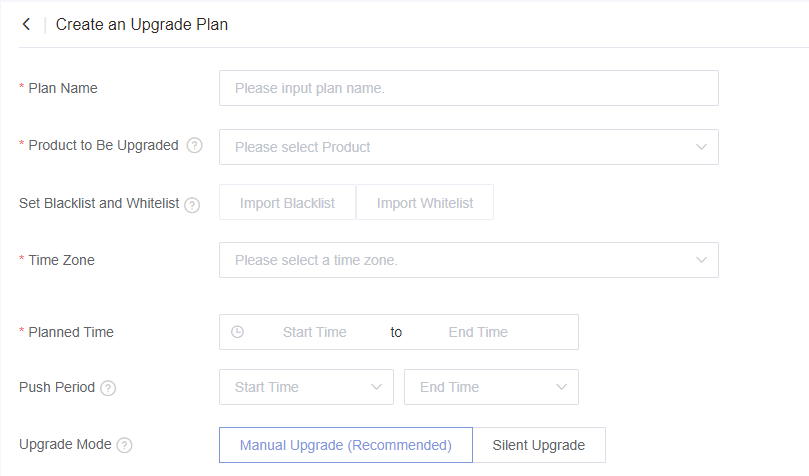Select Manual Upgrade (Recommended) mode
Viewport: 809px width, 476px height.
tap(346, 445)
